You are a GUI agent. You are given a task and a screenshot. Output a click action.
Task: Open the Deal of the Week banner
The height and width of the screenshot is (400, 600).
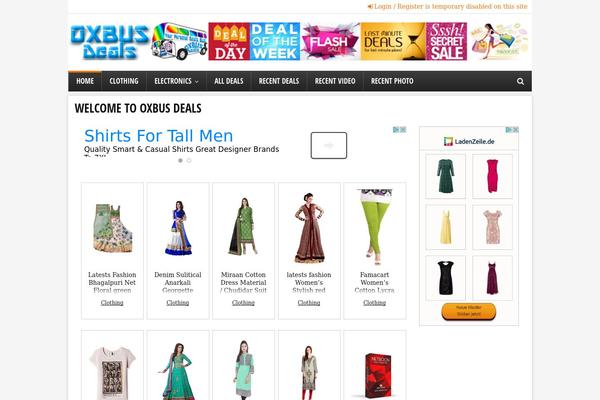click(275, 41)
